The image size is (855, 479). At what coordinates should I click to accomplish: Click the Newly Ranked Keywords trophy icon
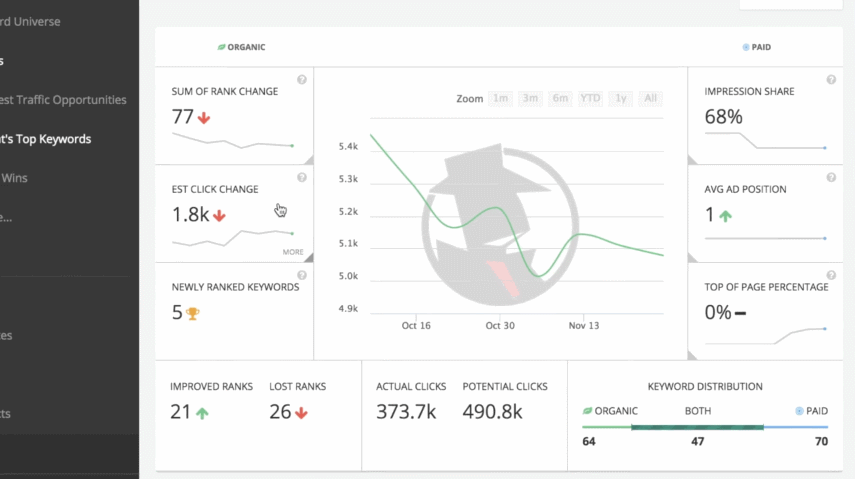pyautogui.click(x=193, y=314)
